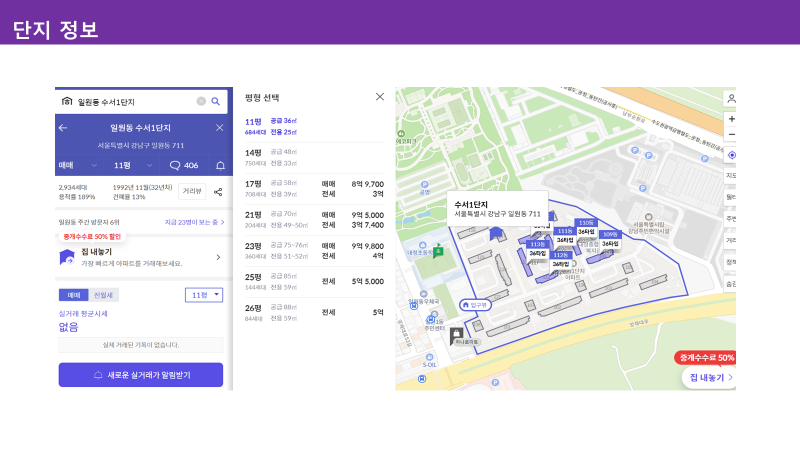The width and height of the screenshot is (800, 450).
Task: Switch to the 전월세 tab
Action: 104,295
